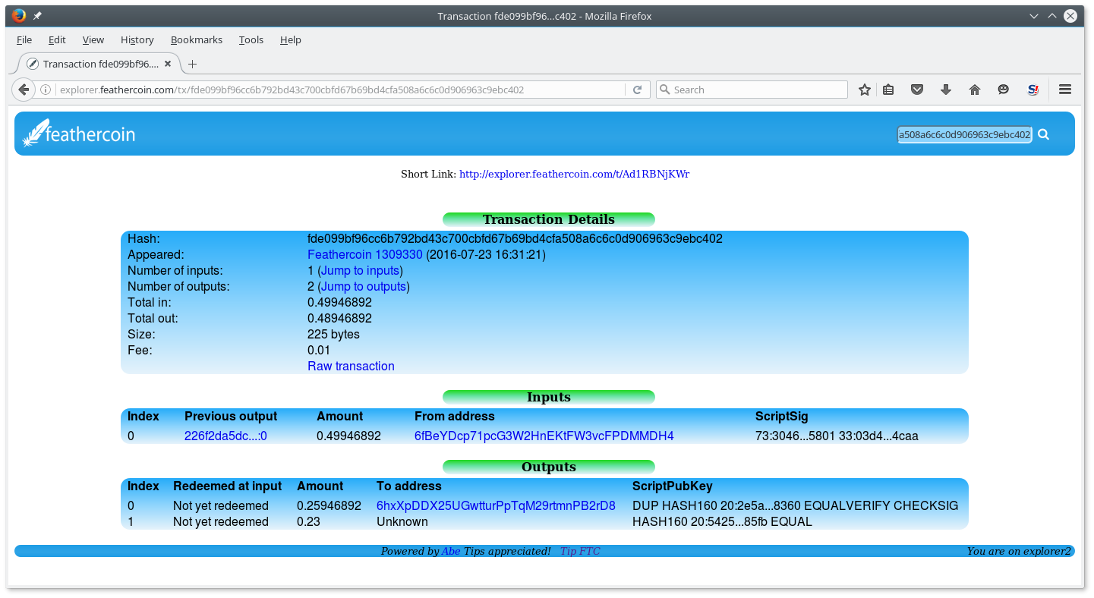Open the To address 6hxXpDDX25UGwtturPpTqM29rtmnPB2rD8 link
This screenshot has height=598, width=1094.
click(496, 506)
